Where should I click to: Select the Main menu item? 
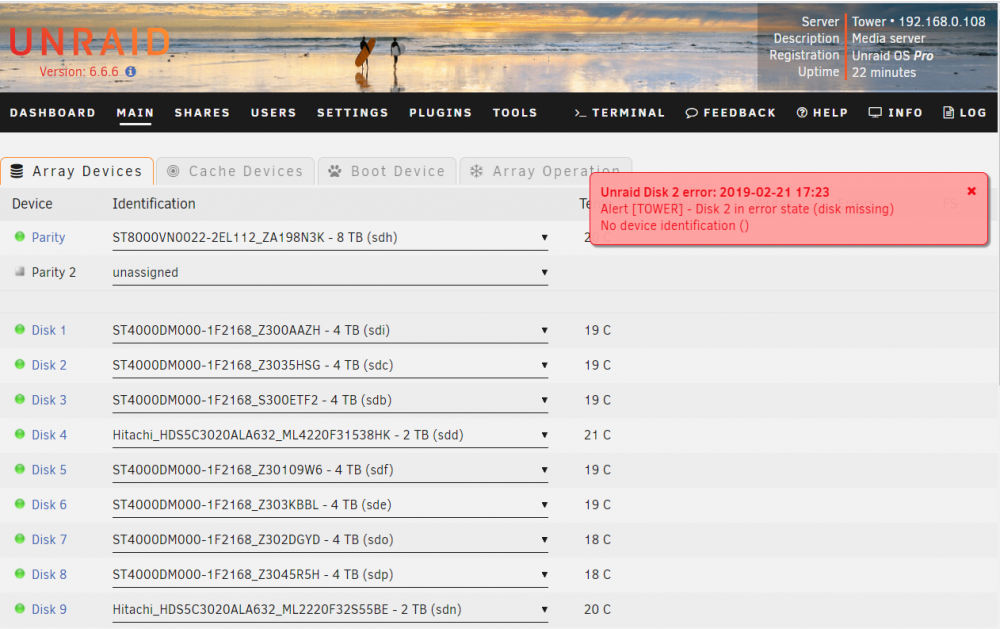click(135, 113)
